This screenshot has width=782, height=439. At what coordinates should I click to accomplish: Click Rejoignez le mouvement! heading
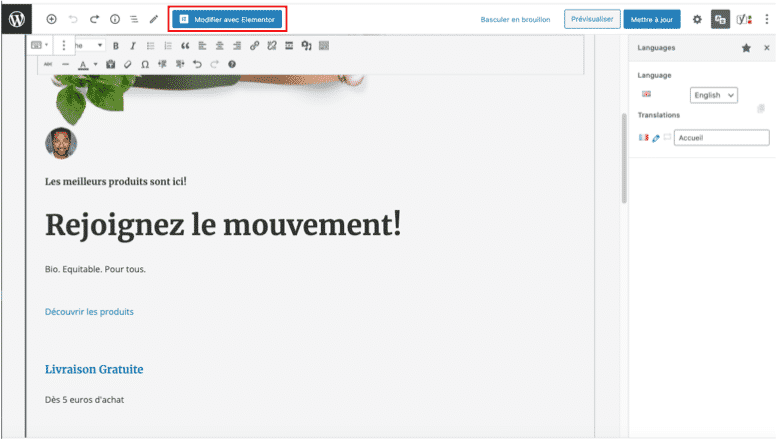point(223,225)
